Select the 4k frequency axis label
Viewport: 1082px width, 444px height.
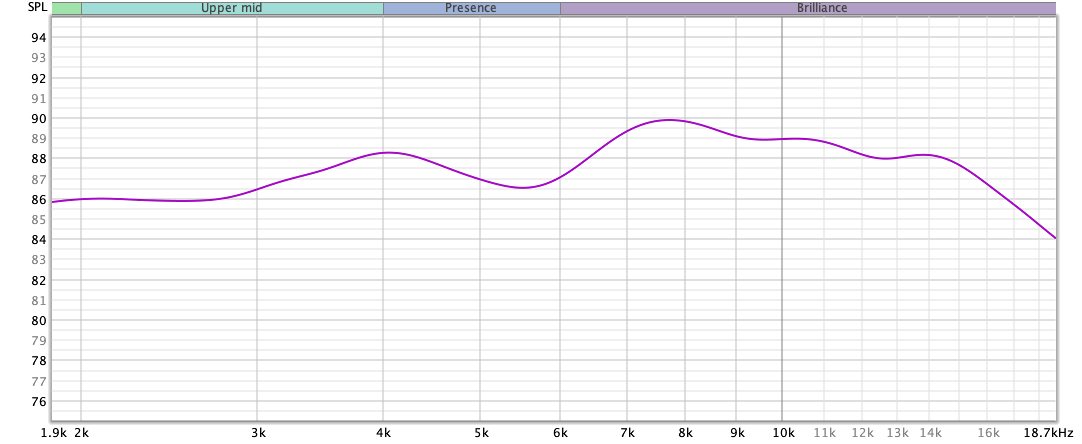[x=383, y=432]
